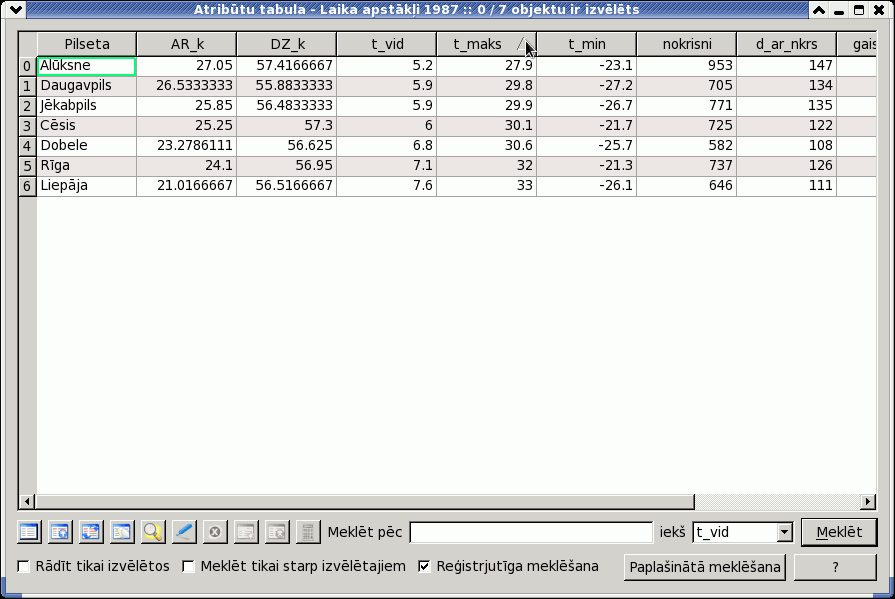The width and height of the screenshot is (895, 599).
Task: Click the Dobele cell
Action: pyautogui.click(x=87, y=146)
